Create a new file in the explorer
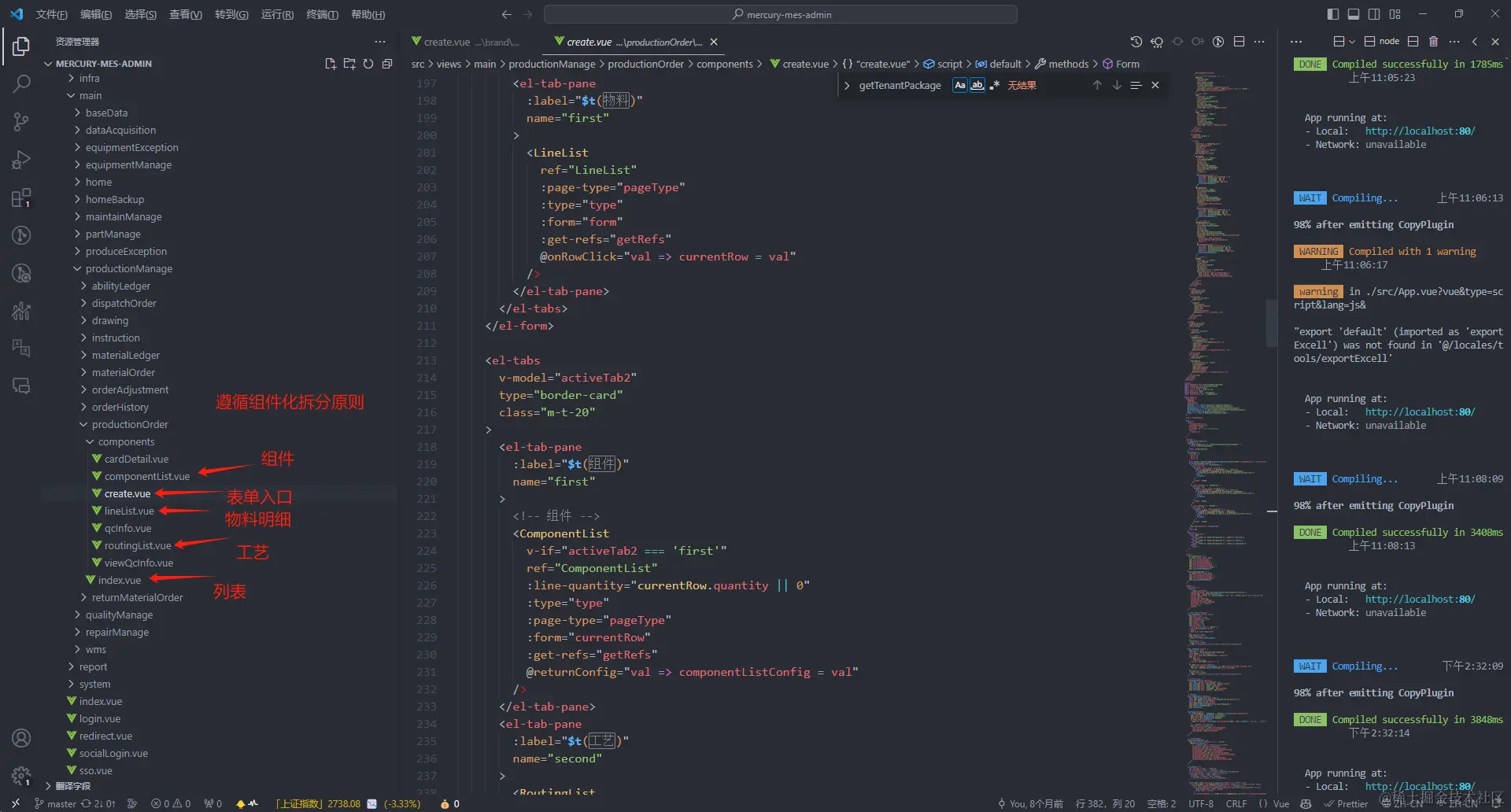This screenshot has width=1511, height=812. 331,64
